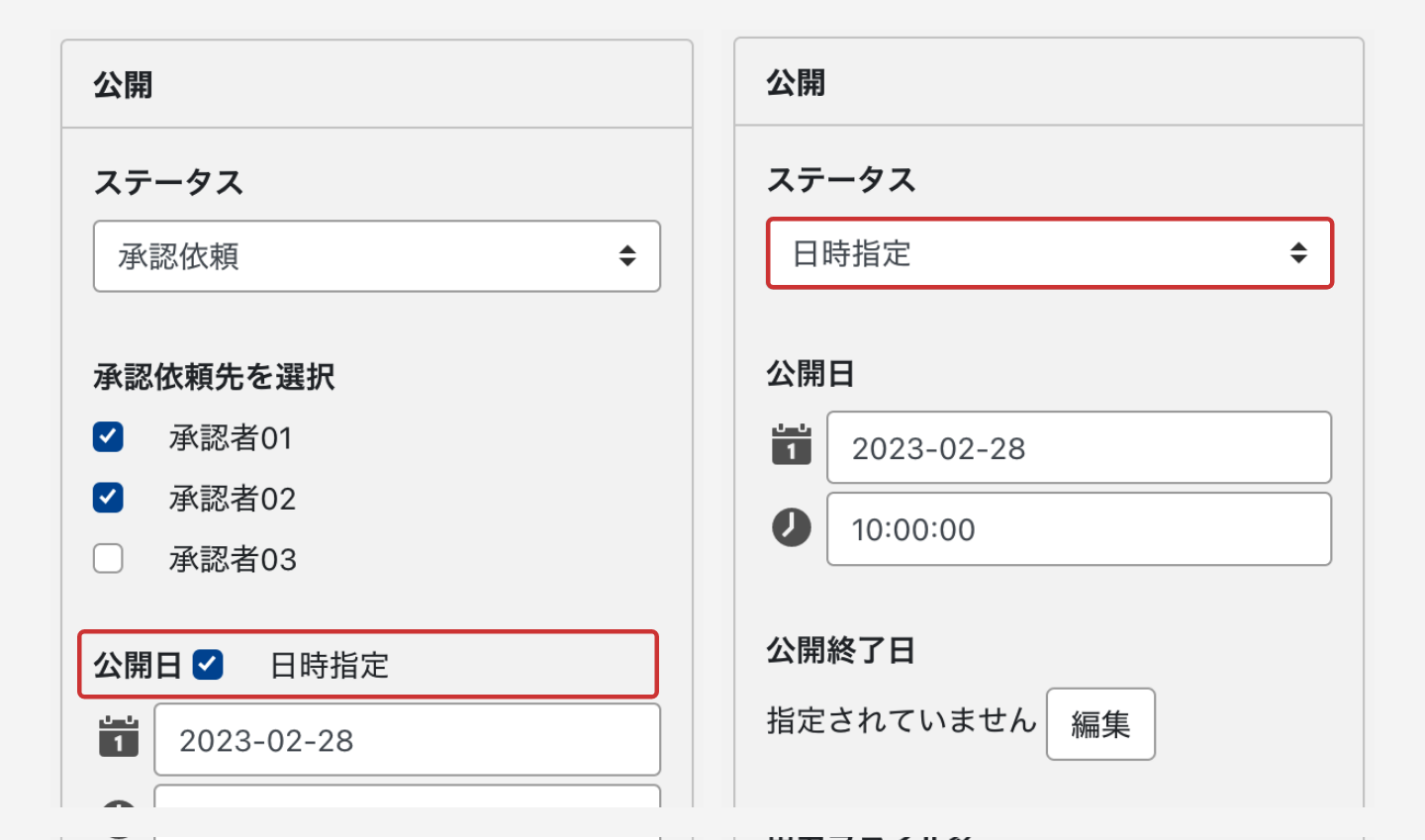Click the 編集 button under 公開終了日
1425x840 pixels.
pos(1100,724)
